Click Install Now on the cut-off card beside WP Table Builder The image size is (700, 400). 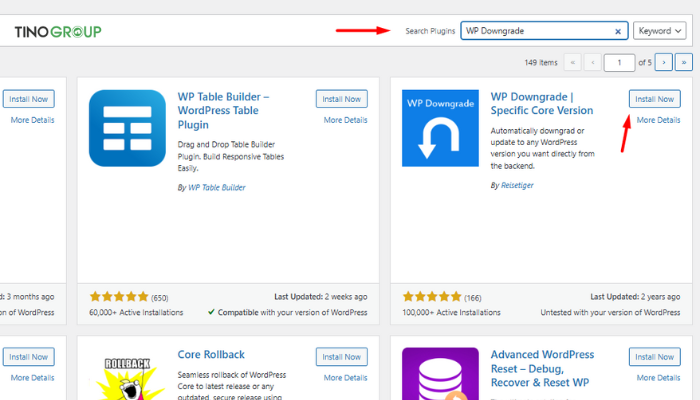(29, 99)
